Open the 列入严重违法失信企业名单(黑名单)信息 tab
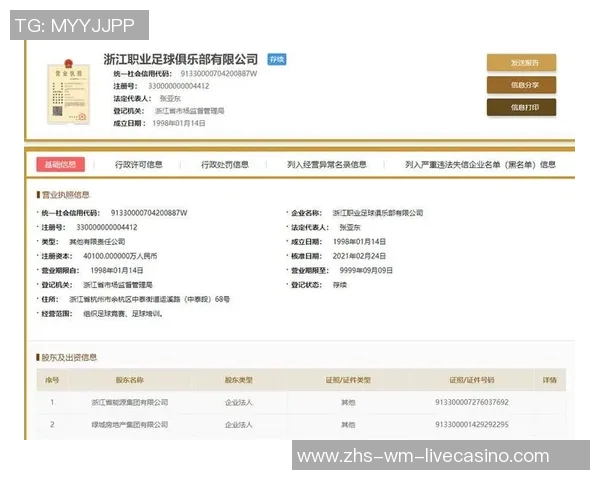The image size is (600, 480). click(480, 165)
